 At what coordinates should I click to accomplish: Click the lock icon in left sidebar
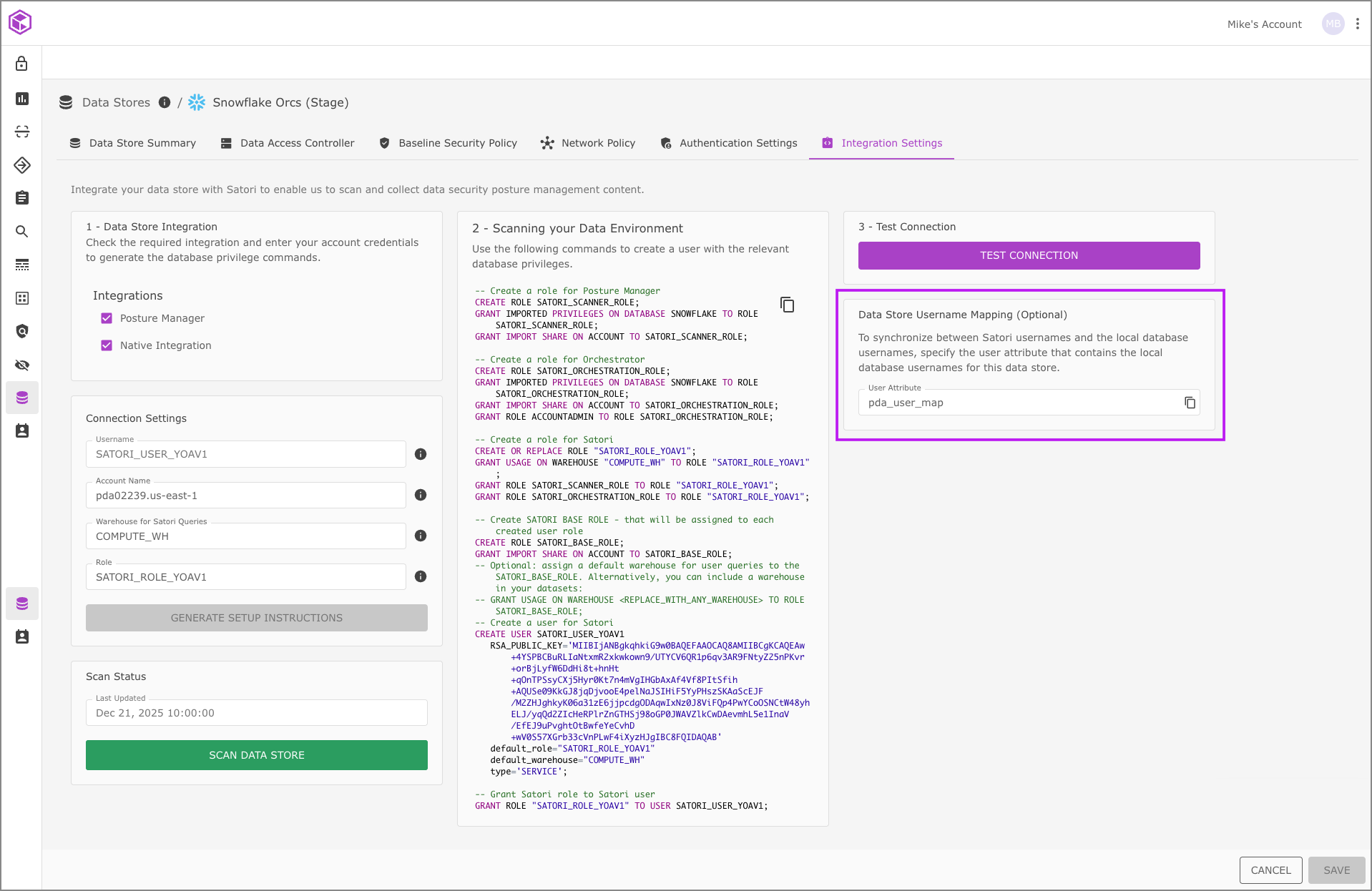click(x=22, y=64)
